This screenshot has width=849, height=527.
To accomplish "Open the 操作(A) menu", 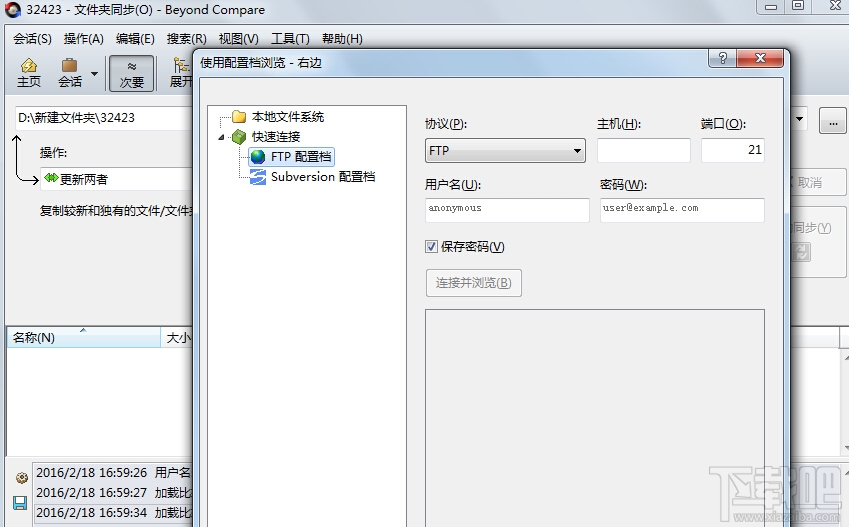I will click(x=83, y=39).
